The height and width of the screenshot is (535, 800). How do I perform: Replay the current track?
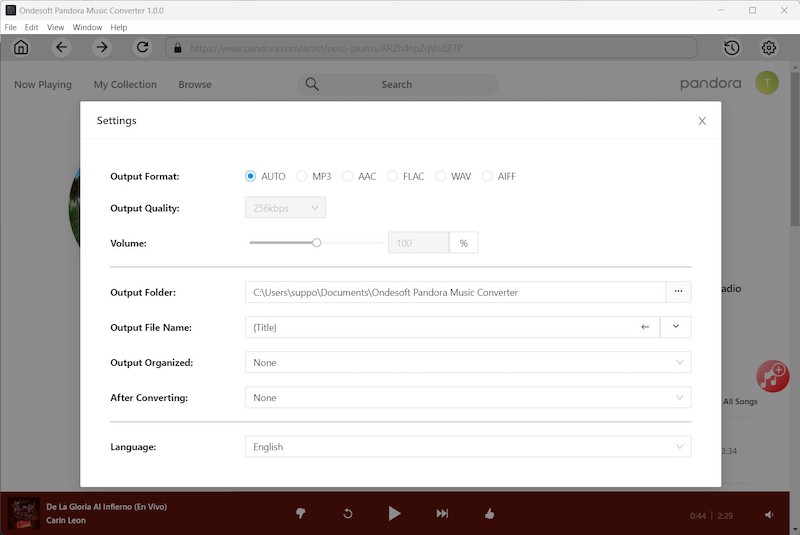click(347, 514)
